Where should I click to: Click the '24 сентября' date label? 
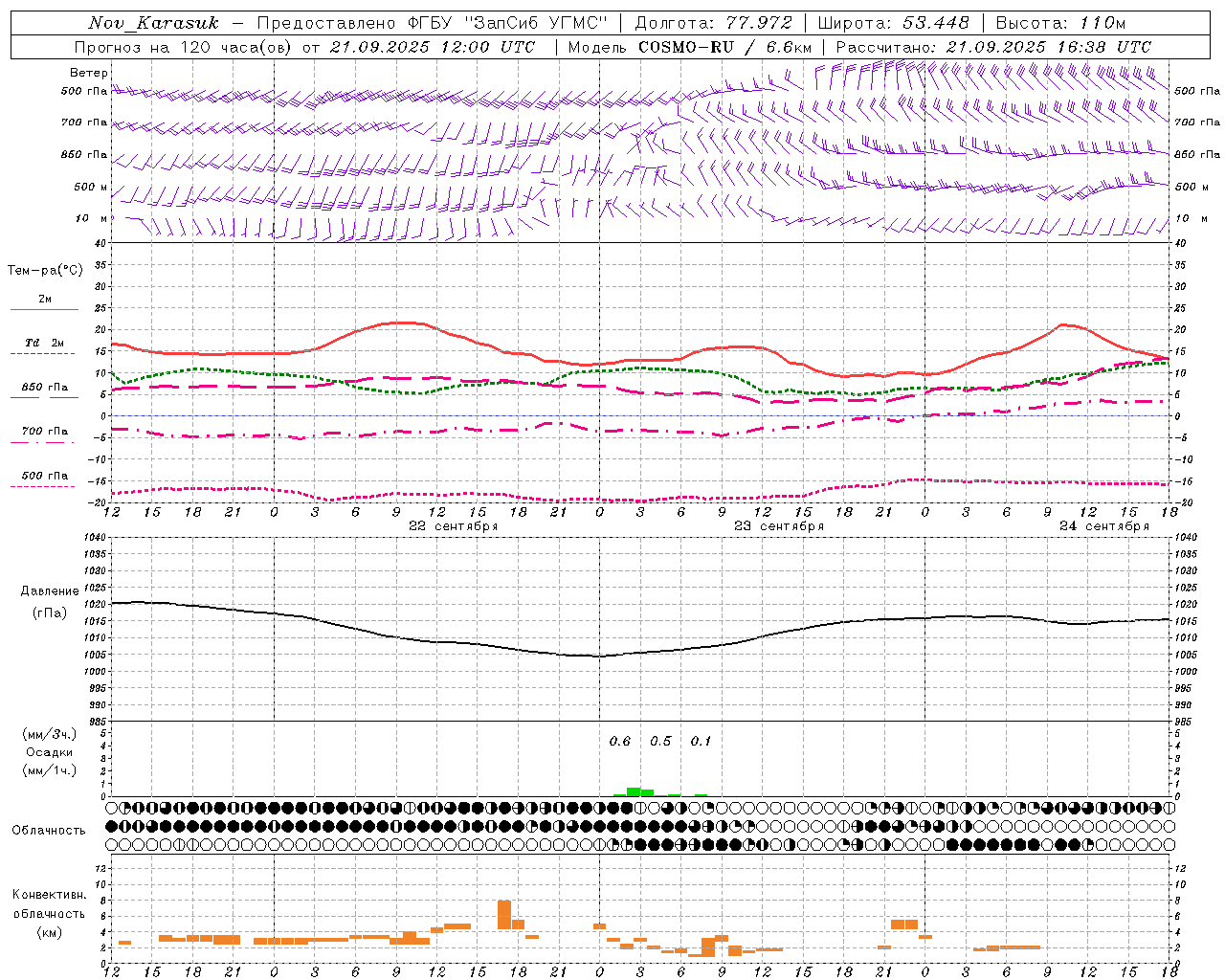pos(1103,526)
